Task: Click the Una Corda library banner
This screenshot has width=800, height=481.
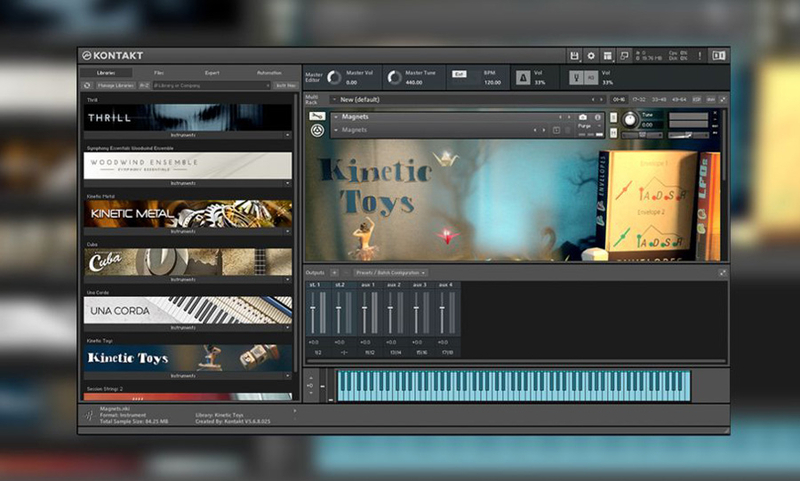Action: click(x=188, y=310)
